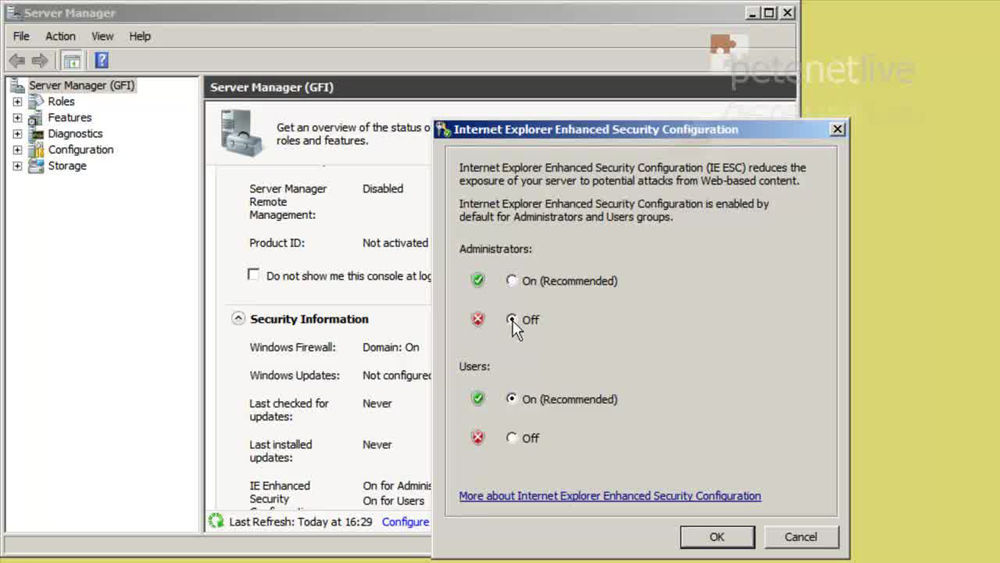
Task: Click the Configuration node icon
Action: pos(37,150)
